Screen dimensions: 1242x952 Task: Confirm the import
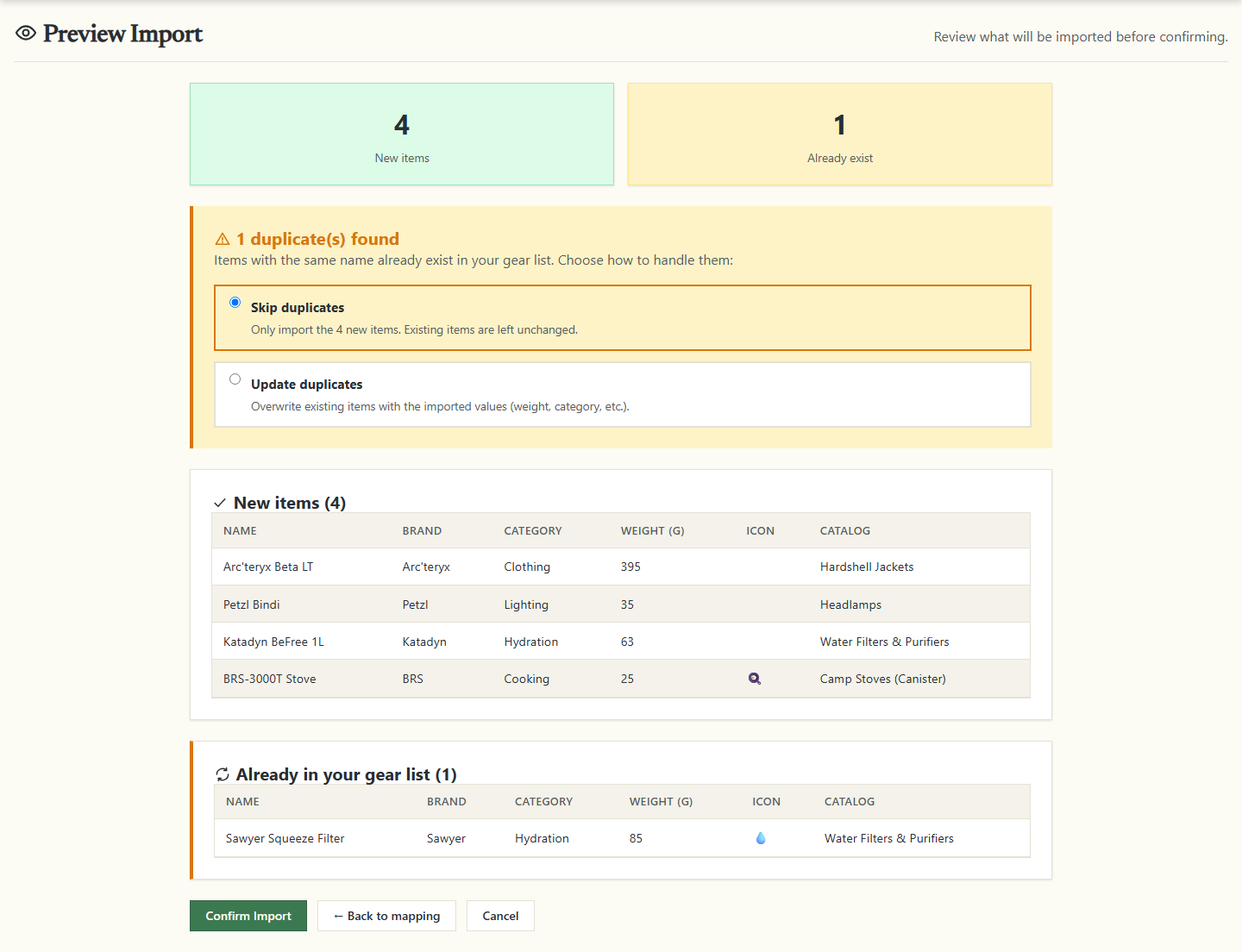(x=248, y=916)
